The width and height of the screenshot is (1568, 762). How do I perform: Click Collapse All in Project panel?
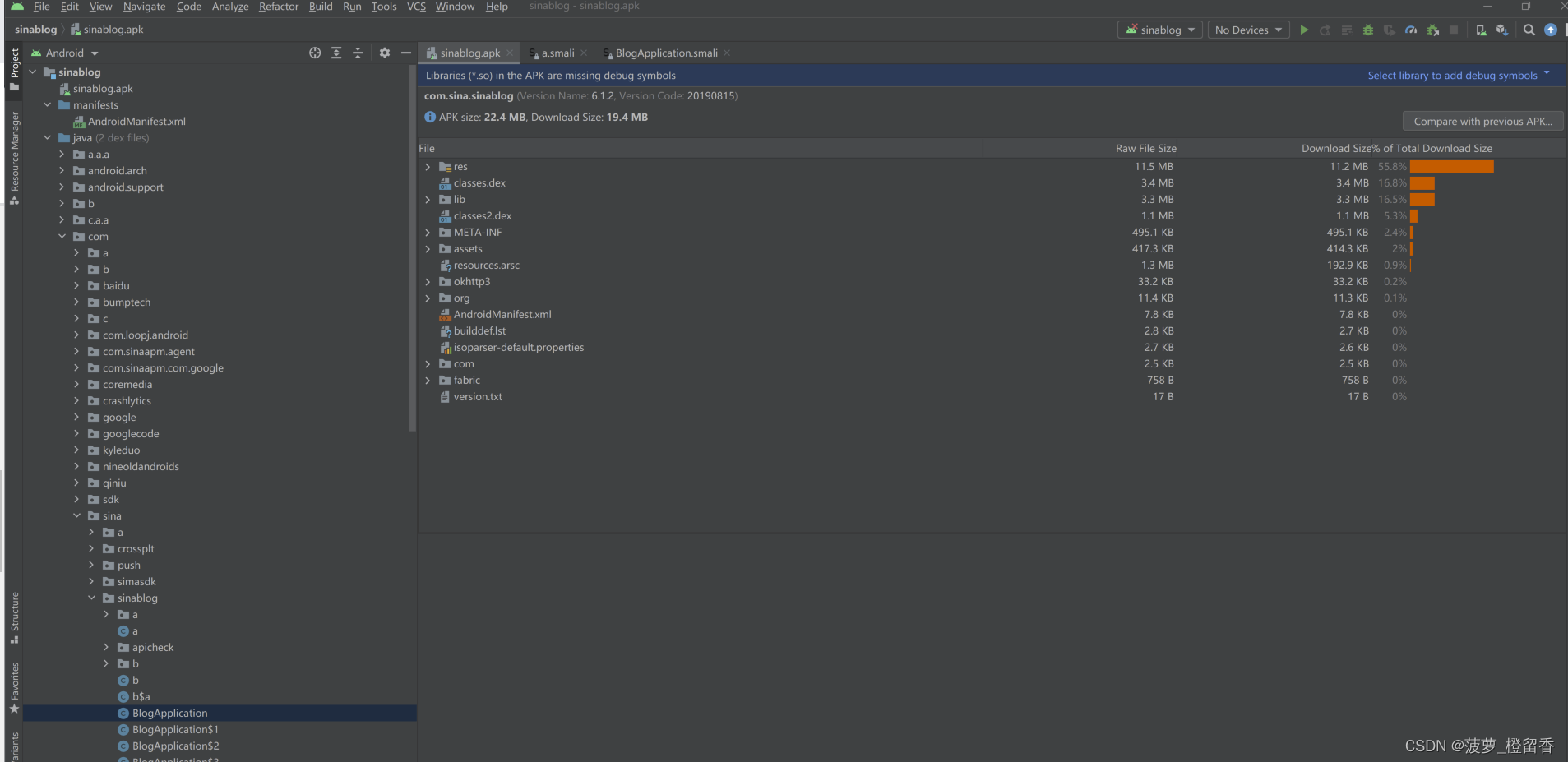(x=358, y=53)
